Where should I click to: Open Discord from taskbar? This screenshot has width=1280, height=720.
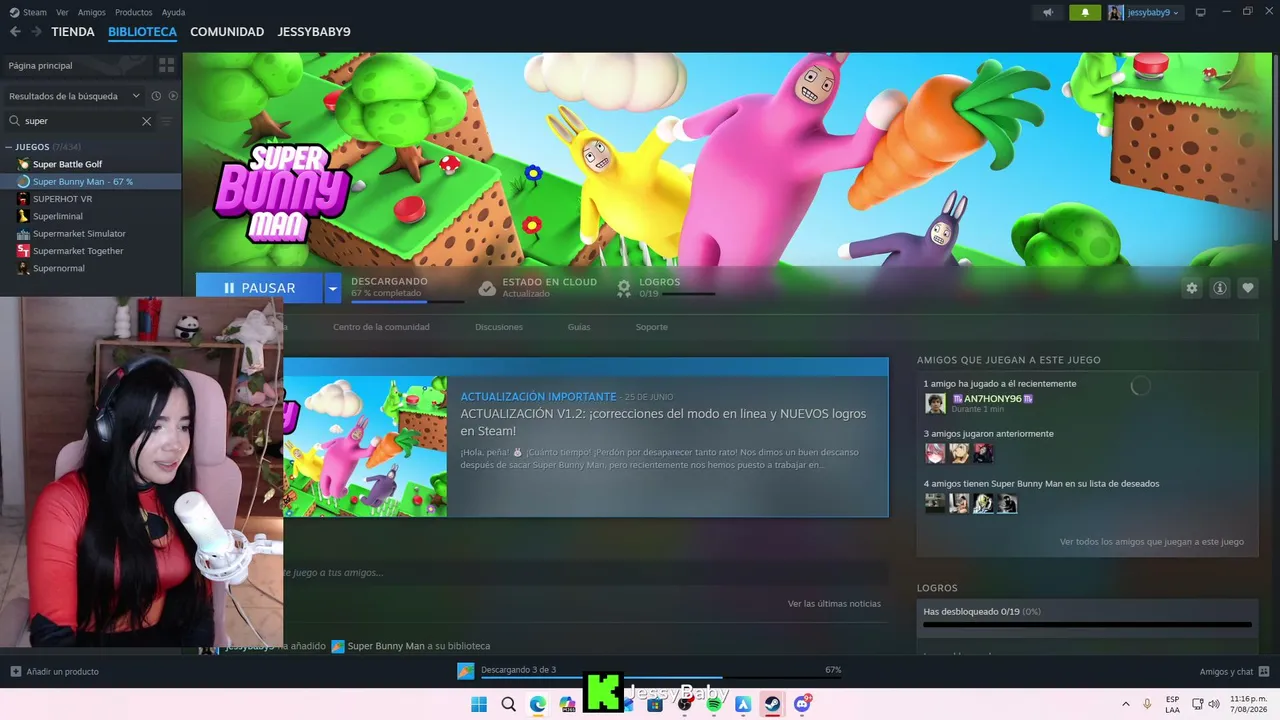click(802, 704)
